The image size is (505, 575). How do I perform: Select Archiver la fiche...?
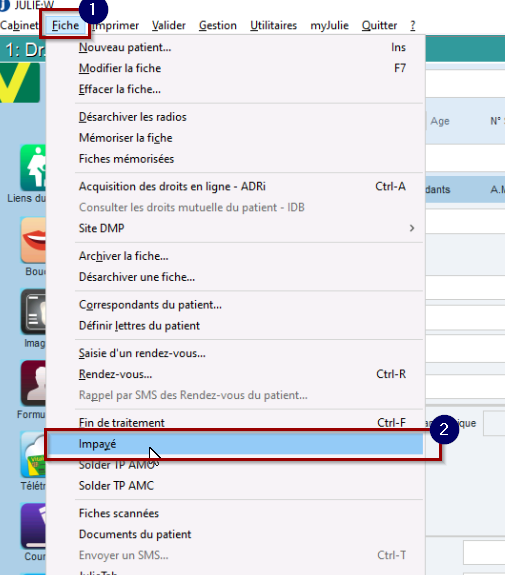pyautogui.click(x=235, y=256)
